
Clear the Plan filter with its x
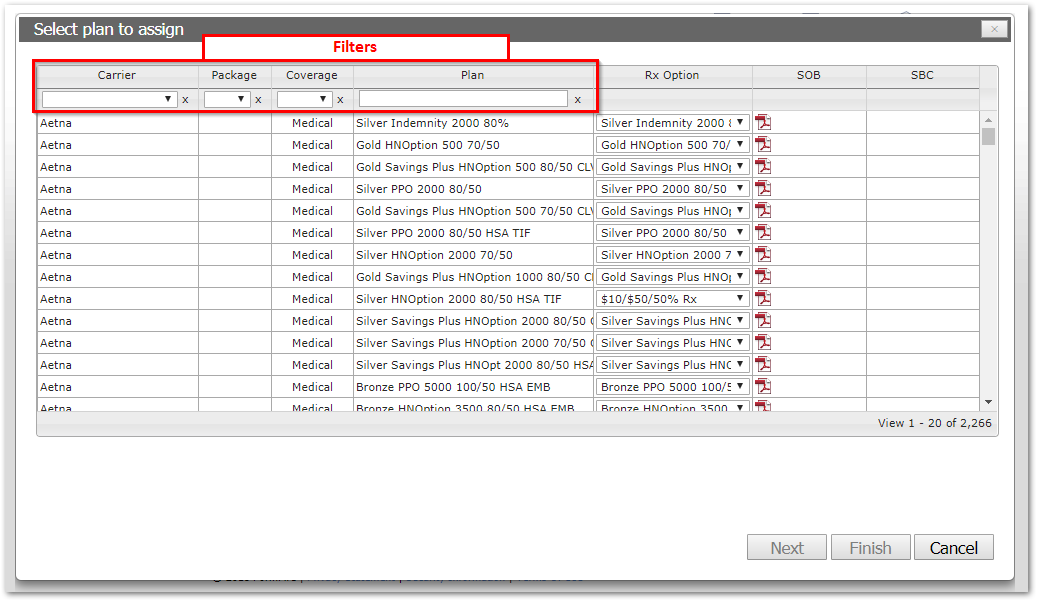(577, 100)
